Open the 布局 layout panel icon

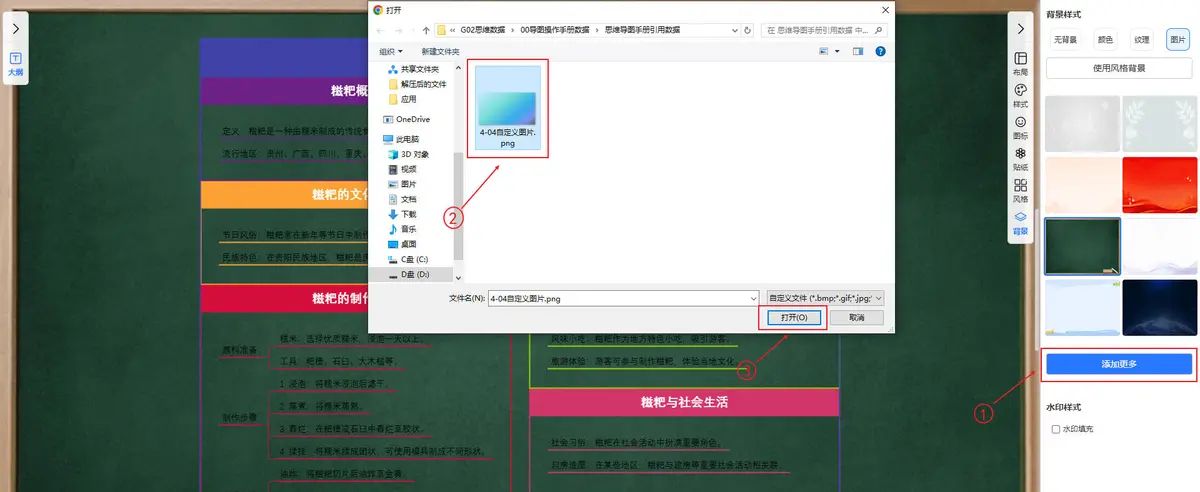pos(1020,63)
